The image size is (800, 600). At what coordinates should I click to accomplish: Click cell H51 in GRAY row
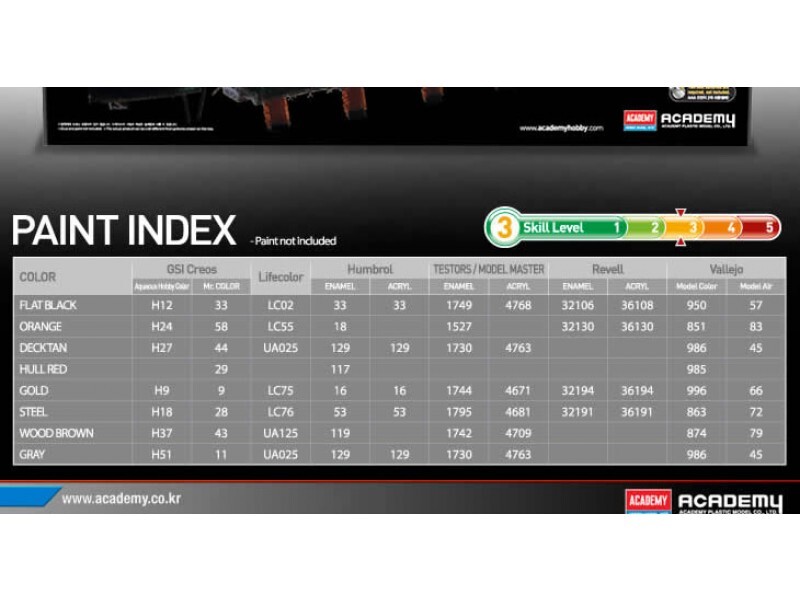(162, 455)
